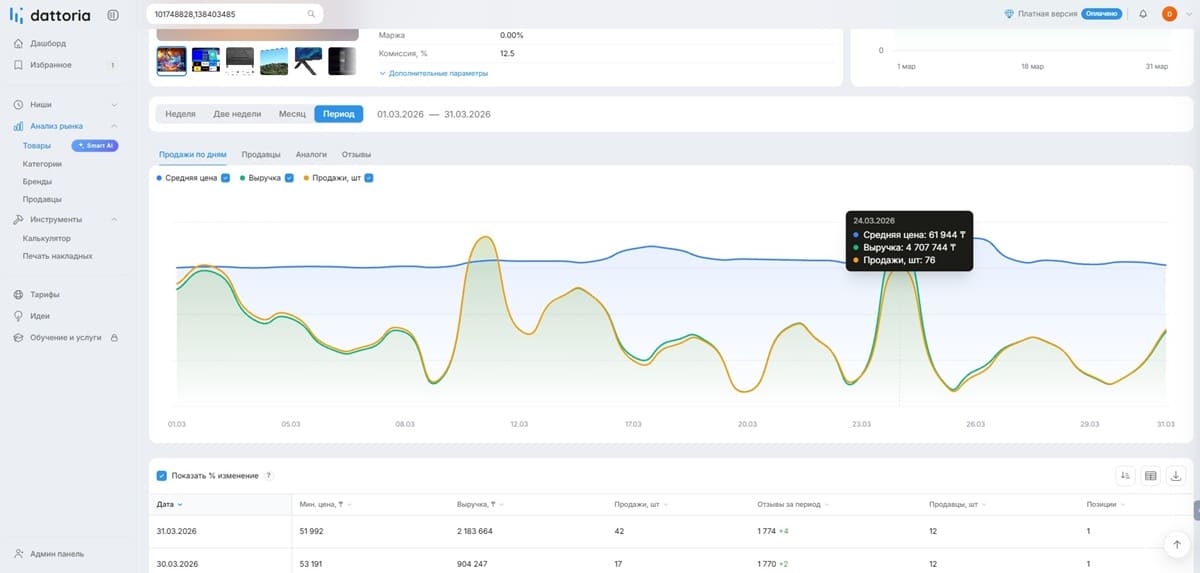Screen dimensions: 1200x573
Task: Select Период custom range button
Action: pyautogui.click(x=339, y=114)
